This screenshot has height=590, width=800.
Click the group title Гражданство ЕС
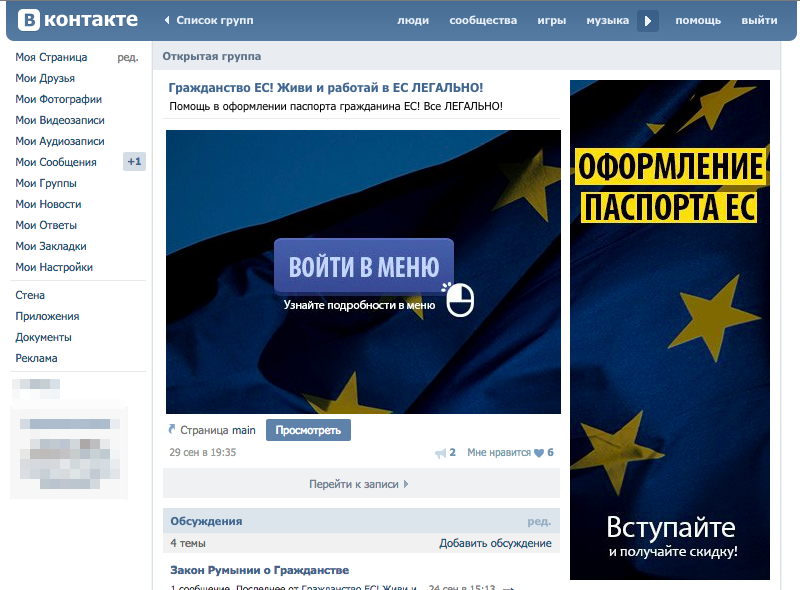[326, 88]
